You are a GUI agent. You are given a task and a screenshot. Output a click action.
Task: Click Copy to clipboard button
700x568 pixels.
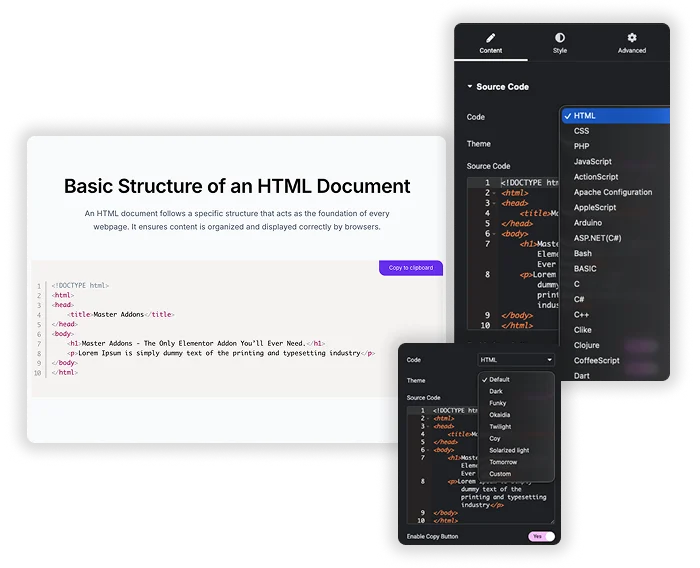point(411,268)
